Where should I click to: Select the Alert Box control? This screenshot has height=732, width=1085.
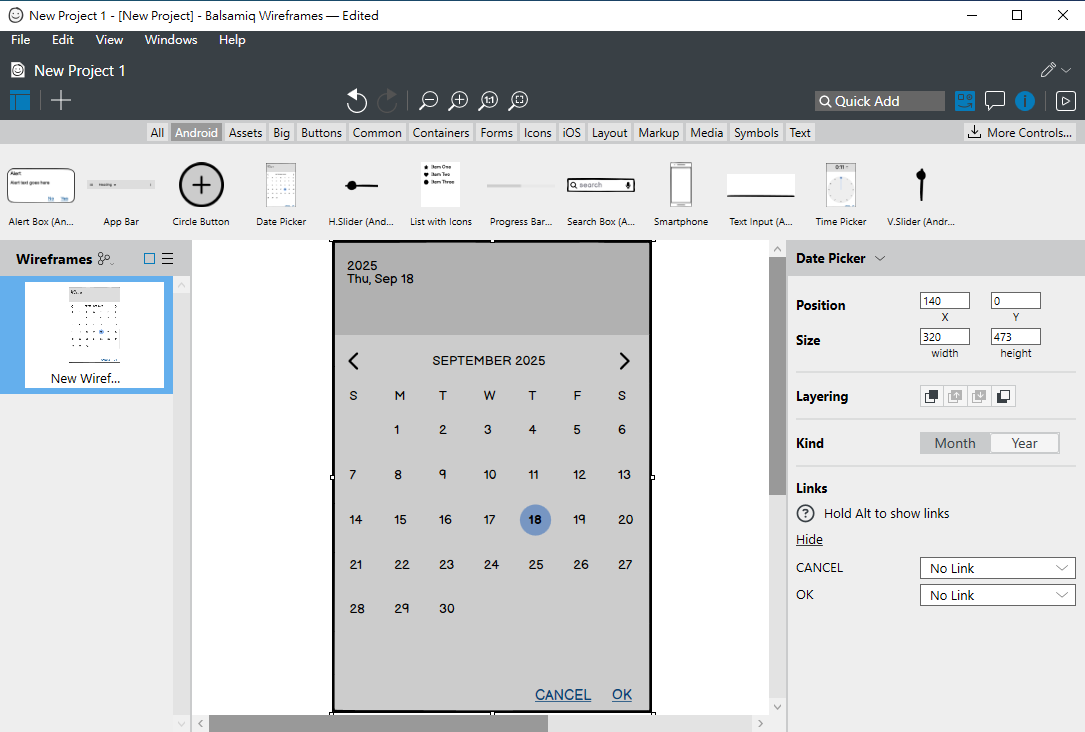pyautogui.click(x=41, y=196)
